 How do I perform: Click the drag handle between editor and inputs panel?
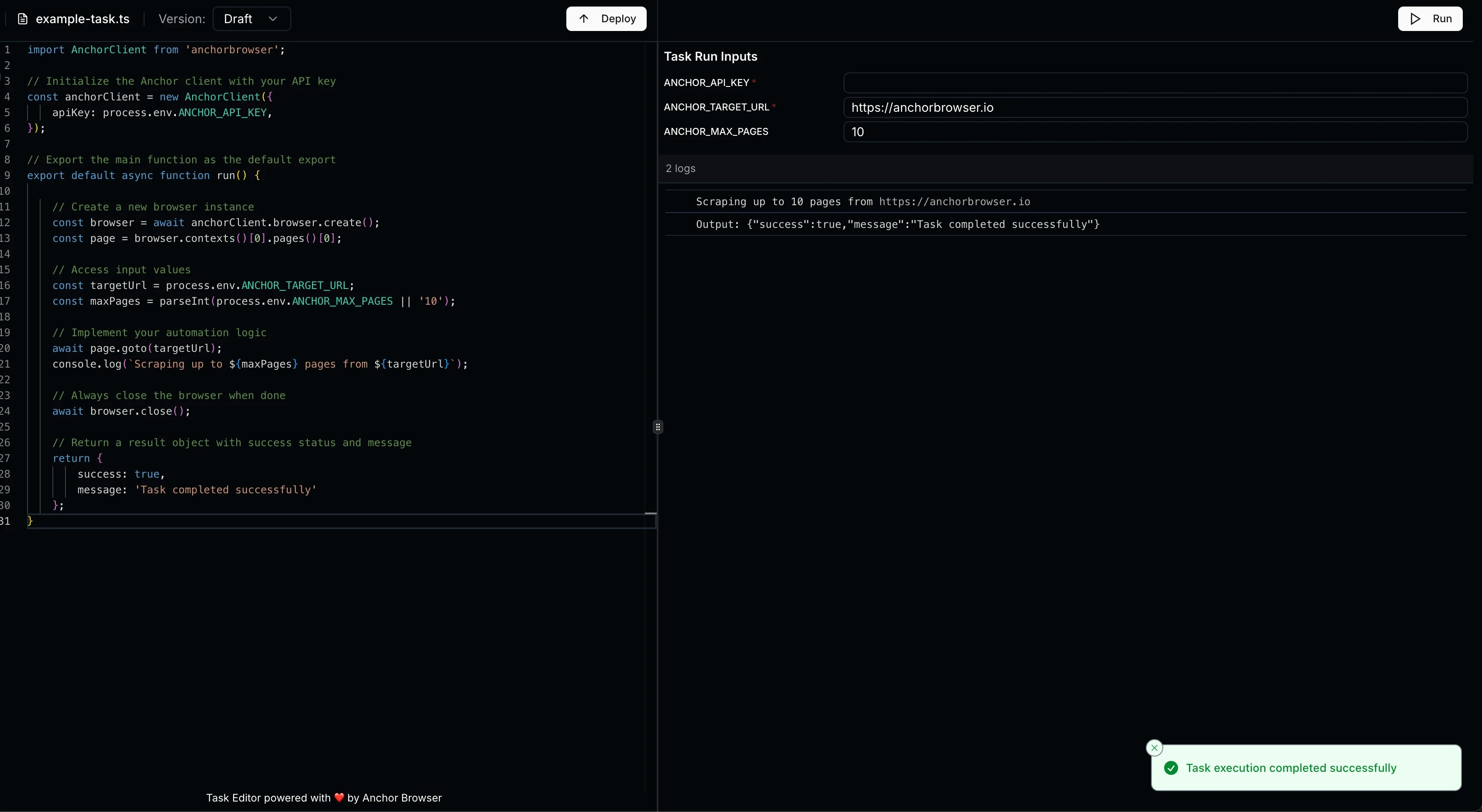pos(657,426)
